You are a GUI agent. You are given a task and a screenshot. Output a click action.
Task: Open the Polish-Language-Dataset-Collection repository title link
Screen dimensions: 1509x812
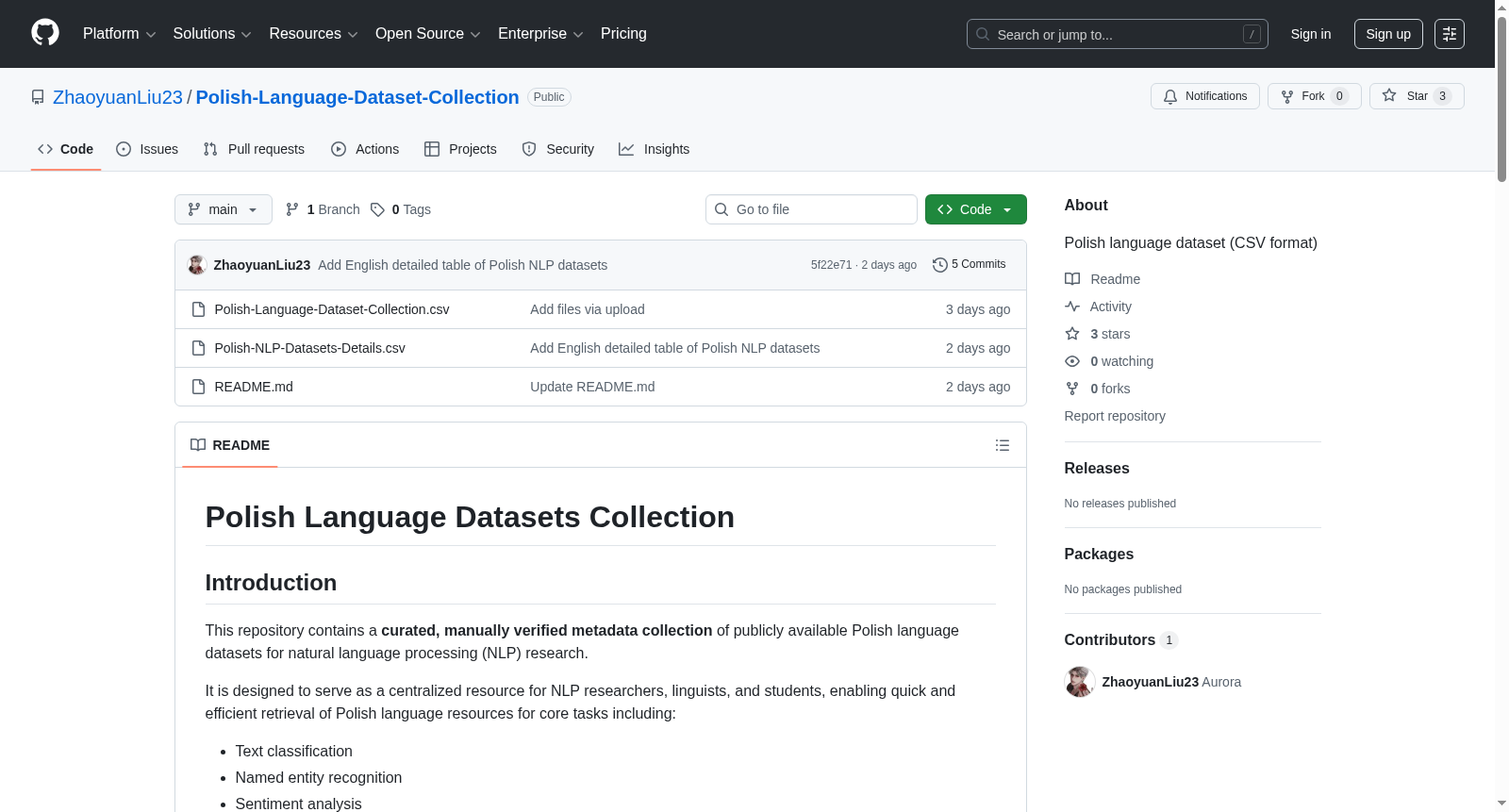tap(357, 97)
